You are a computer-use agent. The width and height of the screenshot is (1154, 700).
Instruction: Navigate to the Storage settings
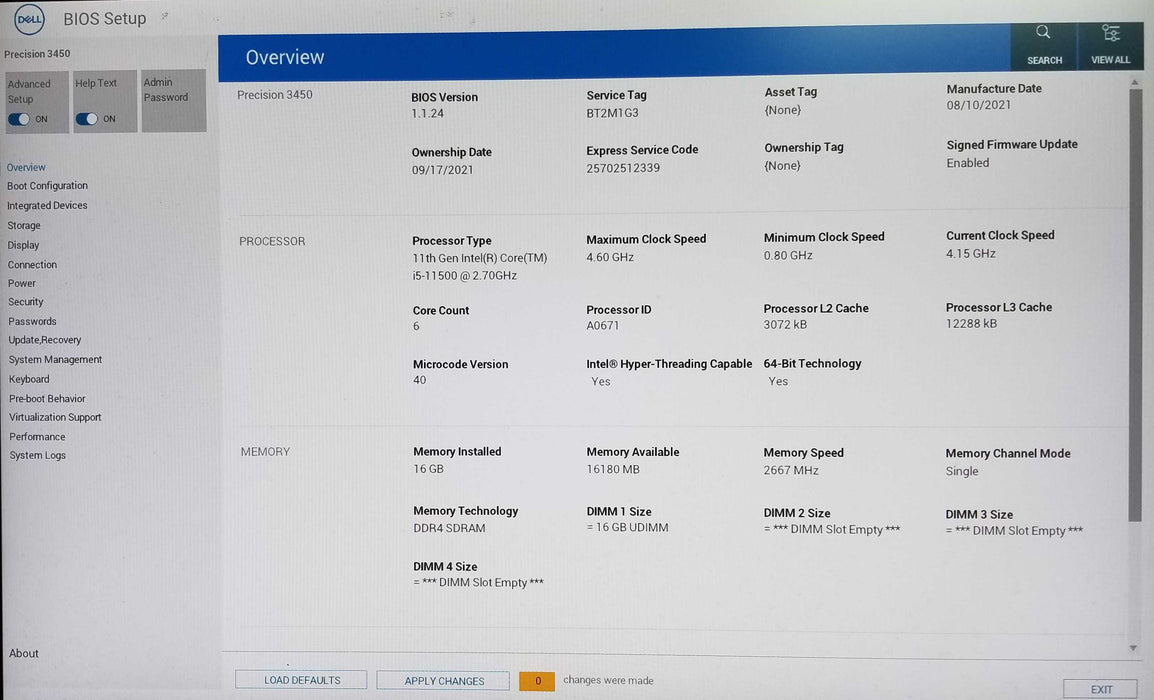tap(23, 225)
